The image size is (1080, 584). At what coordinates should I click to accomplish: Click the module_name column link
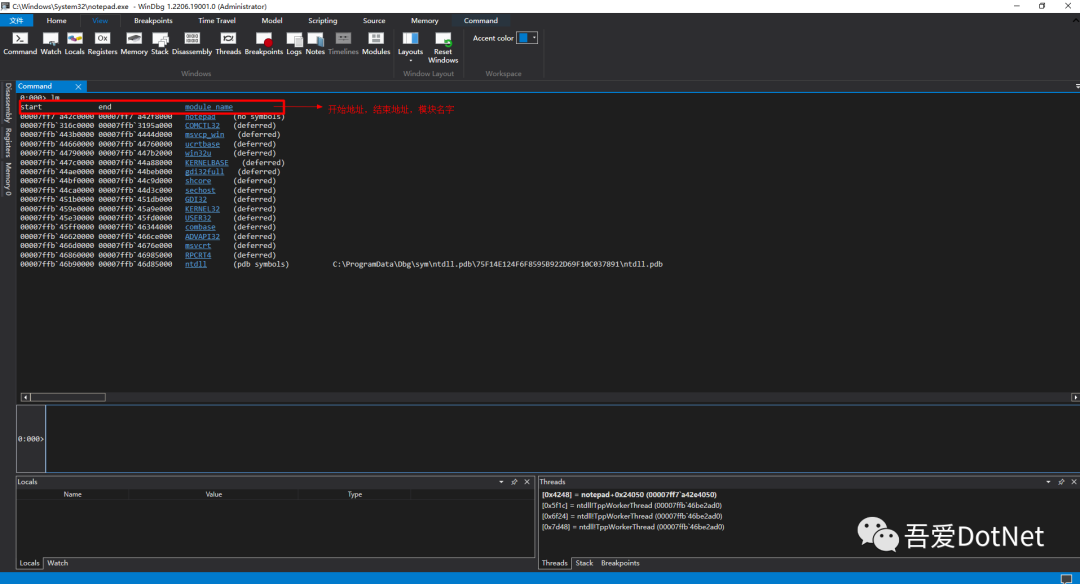pyautogui.click(x=209, y=107)
